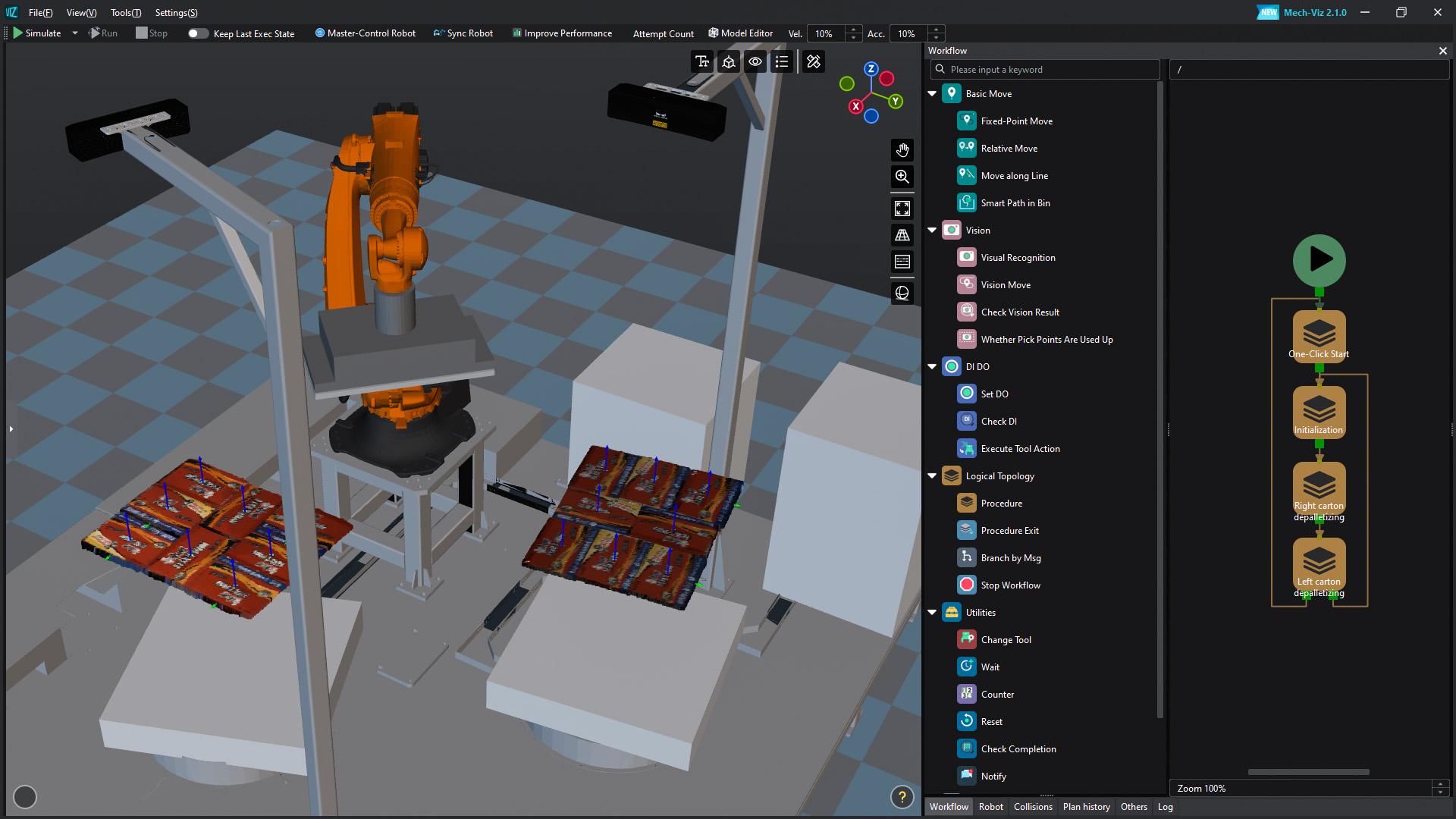Click the help question mark icon
The image size is (1456, 819).
point(902,797)
